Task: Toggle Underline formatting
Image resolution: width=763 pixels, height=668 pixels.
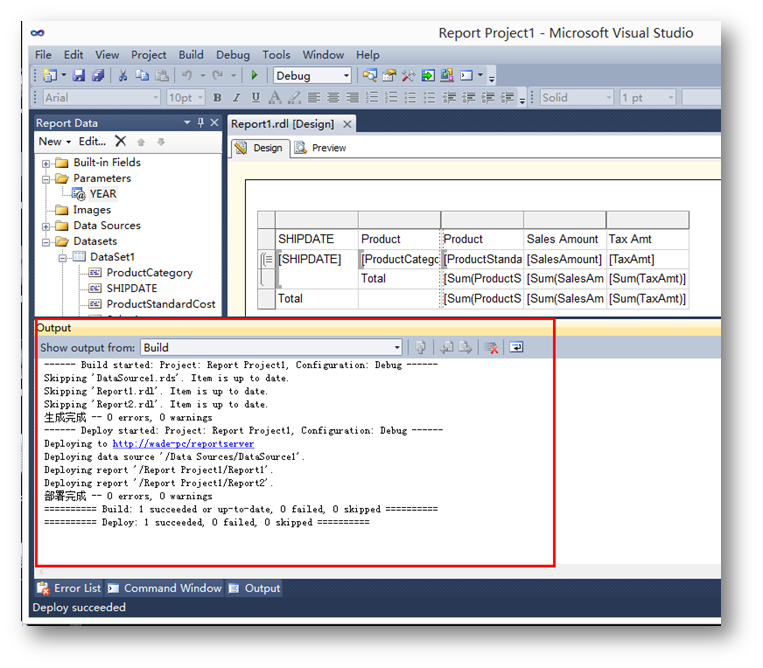Action: tap(255, 98)
